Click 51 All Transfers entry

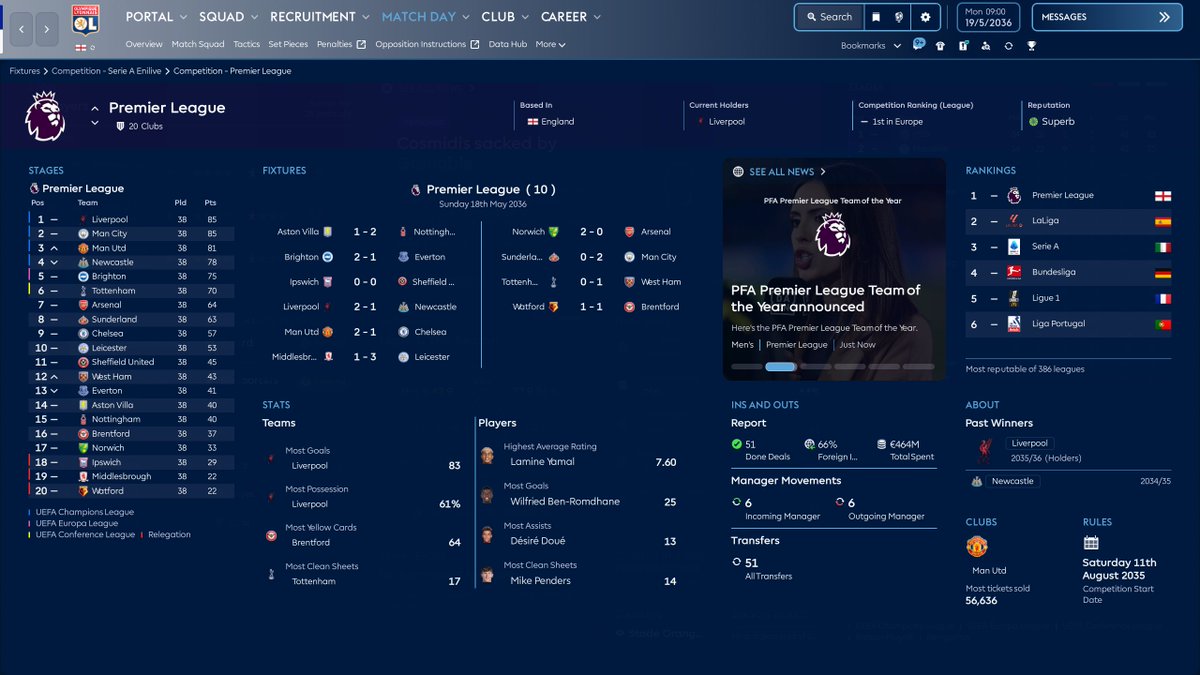(762, 568)
